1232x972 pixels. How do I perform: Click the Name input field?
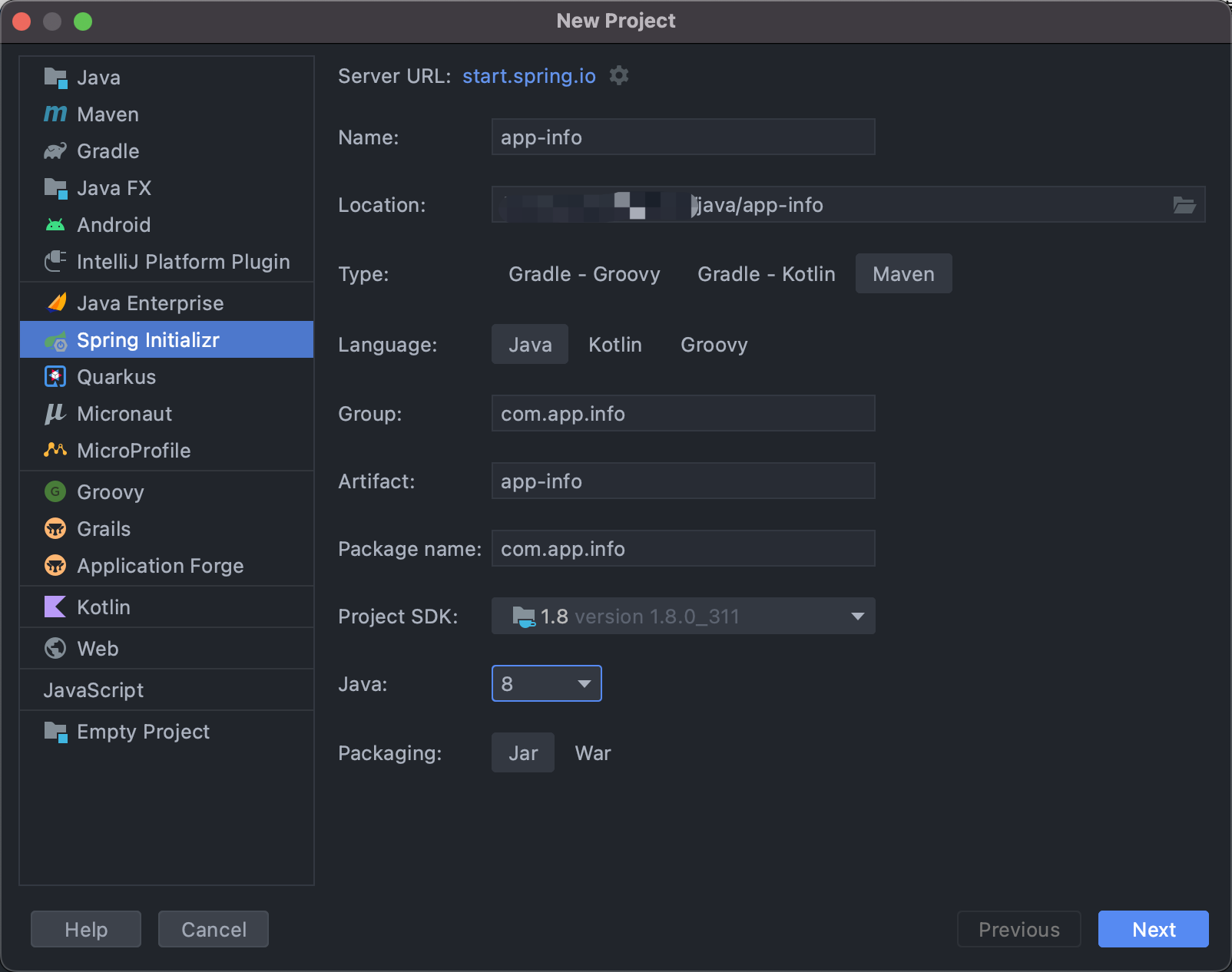click(x=684, y=137)
